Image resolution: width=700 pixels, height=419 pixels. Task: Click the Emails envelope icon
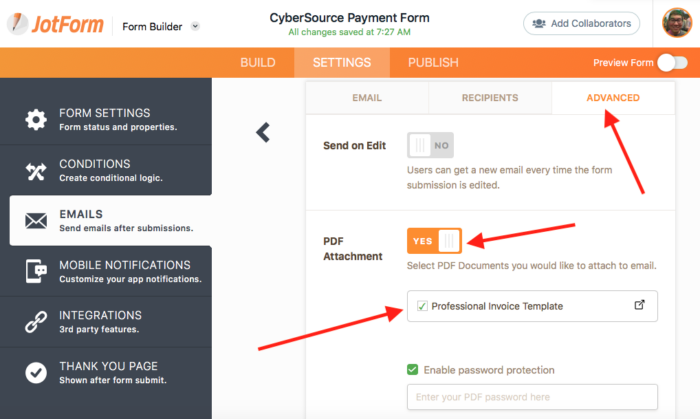click(x=36, y=221)
